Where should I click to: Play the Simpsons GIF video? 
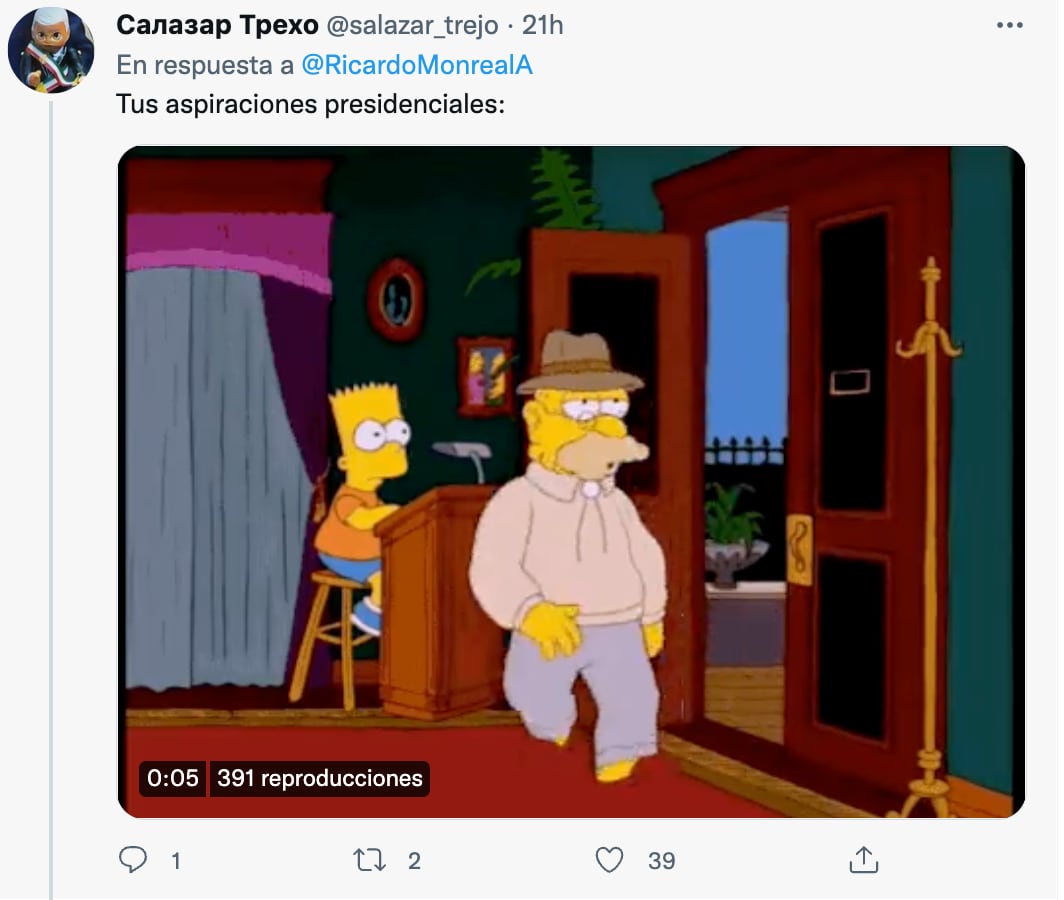(571, 482)
